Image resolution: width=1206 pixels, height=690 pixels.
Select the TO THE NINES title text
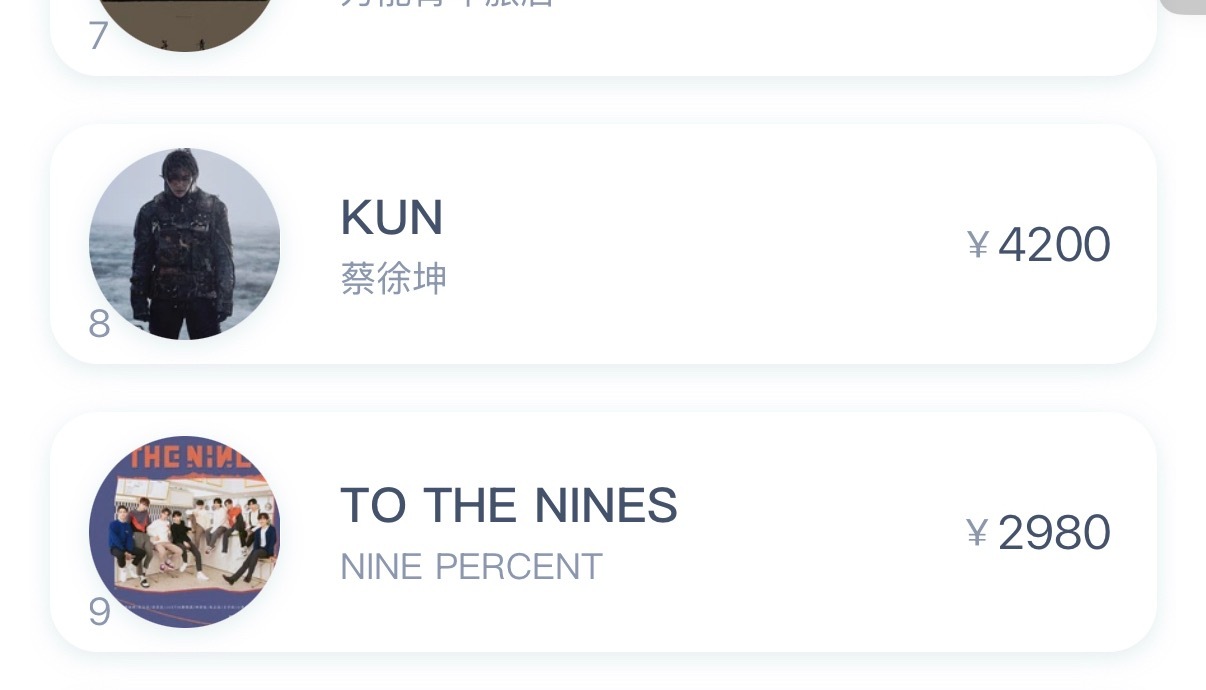(x=509, y=506)
